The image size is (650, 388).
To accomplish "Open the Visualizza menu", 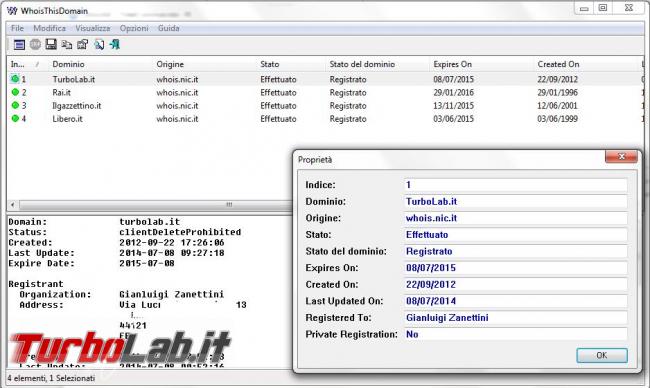I will click(93, 28).
